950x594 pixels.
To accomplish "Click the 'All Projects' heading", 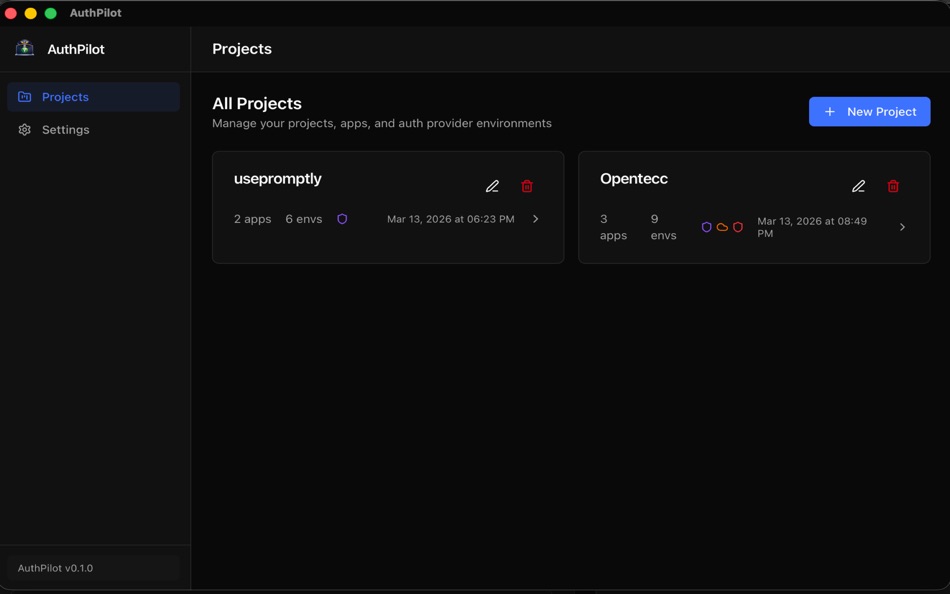I will [257, 104].
